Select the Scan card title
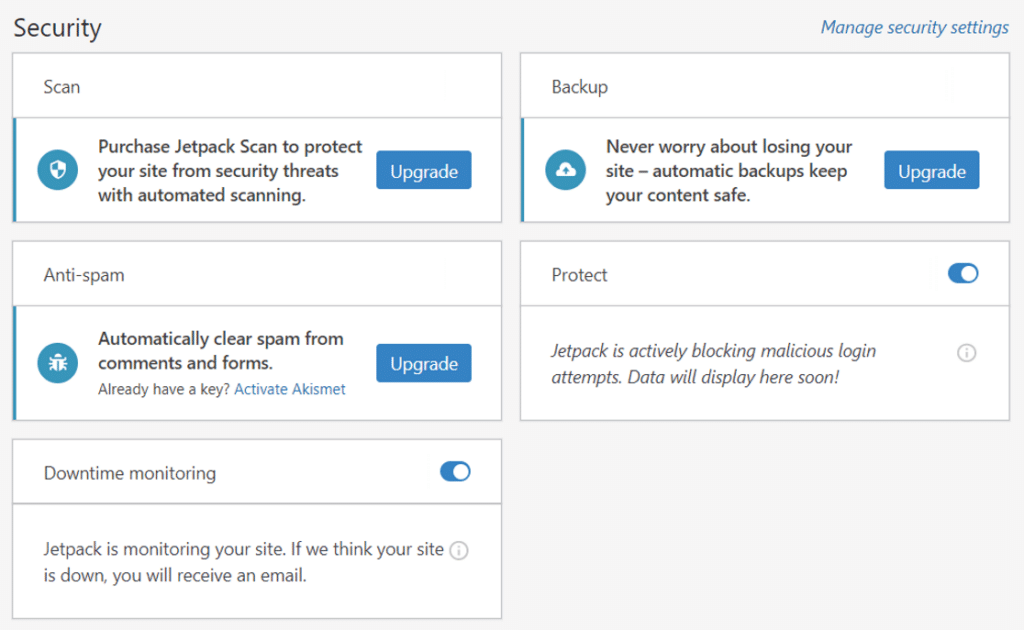1024x630 pixels. [61, 87]
